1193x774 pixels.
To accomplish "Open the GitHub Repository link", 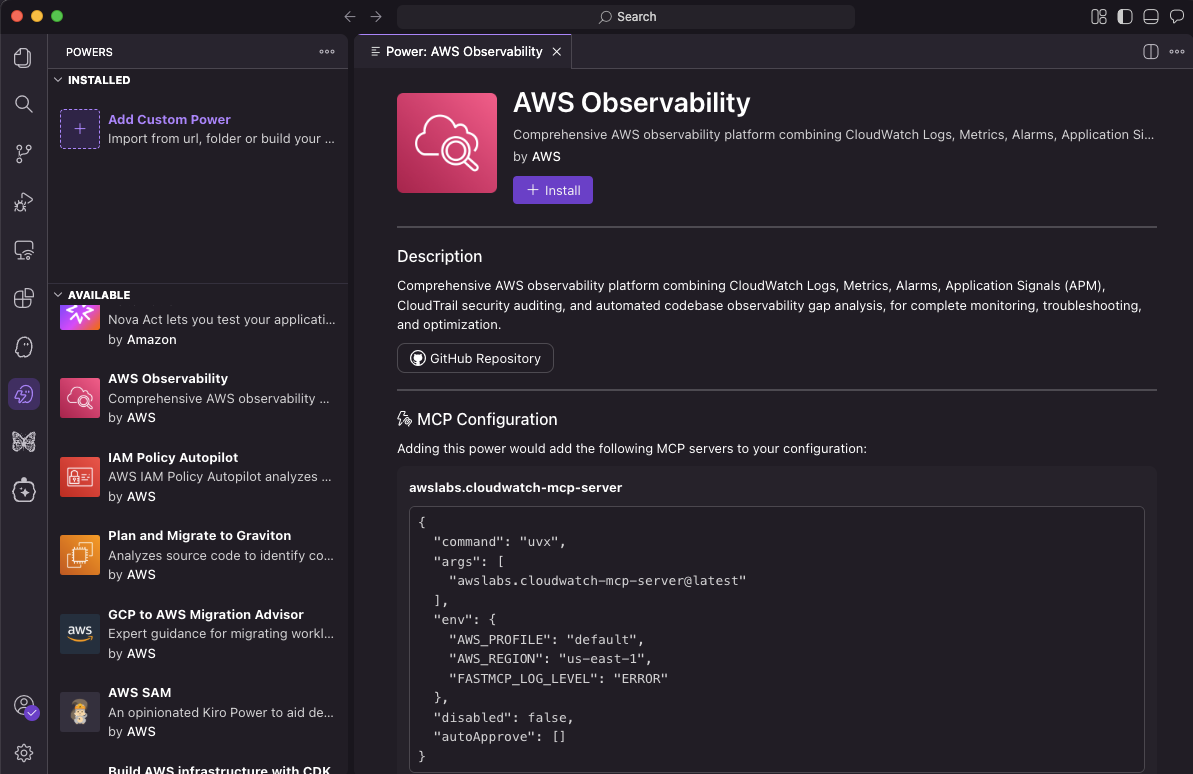I will [x=475, y=358].
